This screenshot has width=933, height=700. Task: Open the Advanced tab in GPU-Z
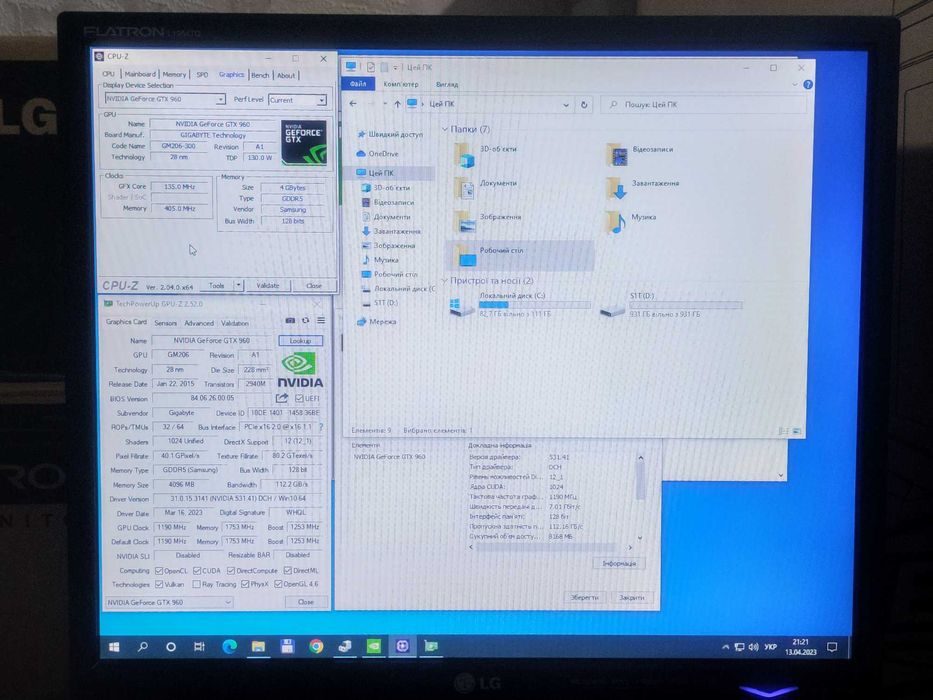coord(199,323)
